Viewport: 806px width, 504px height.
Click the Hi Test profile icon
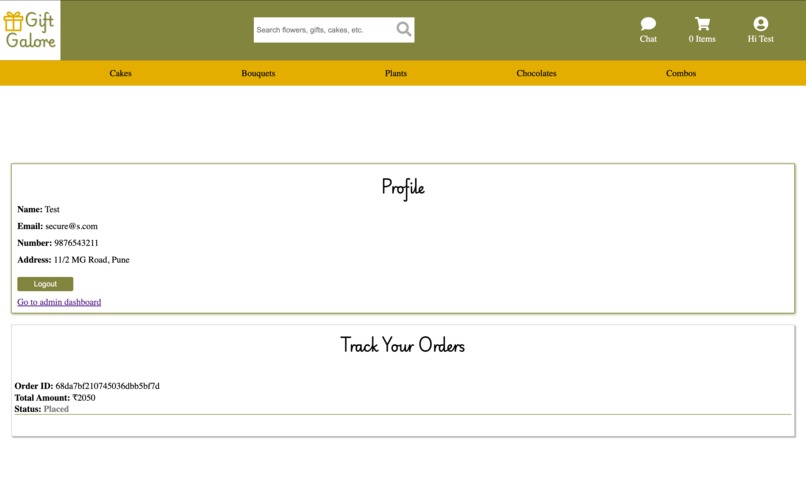761,24
